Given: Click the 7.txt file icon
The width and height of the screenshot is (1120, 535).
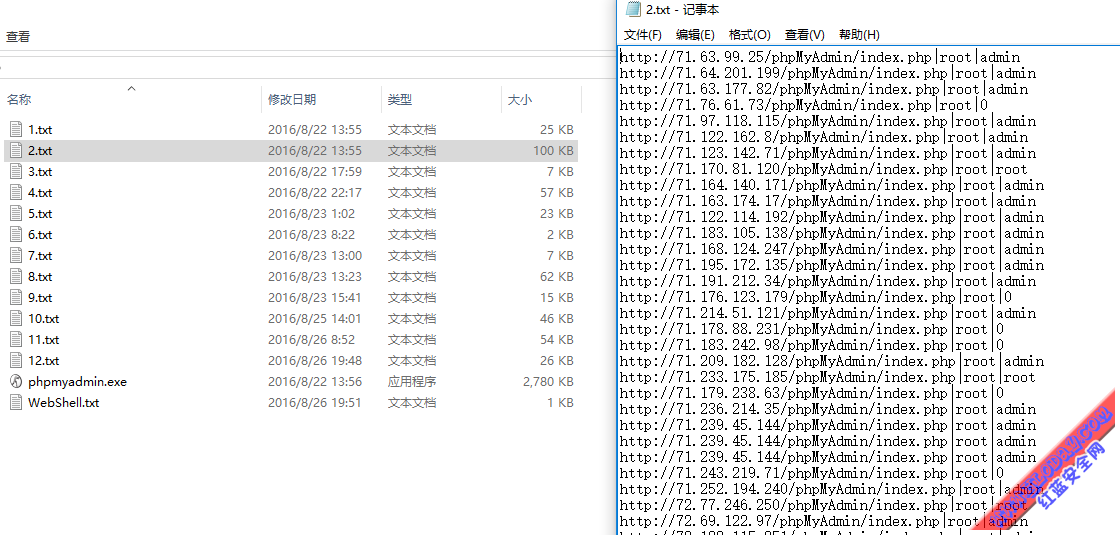Looking at the screenshot, I should [x=16, y=256].
